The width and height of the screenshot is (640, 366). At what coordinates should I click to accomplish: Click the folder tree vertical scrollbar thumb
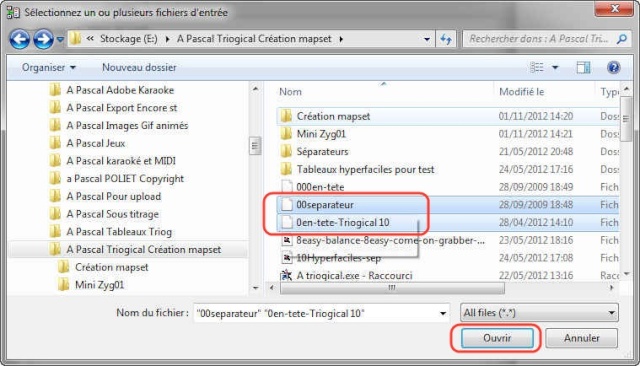pos(255,146)
